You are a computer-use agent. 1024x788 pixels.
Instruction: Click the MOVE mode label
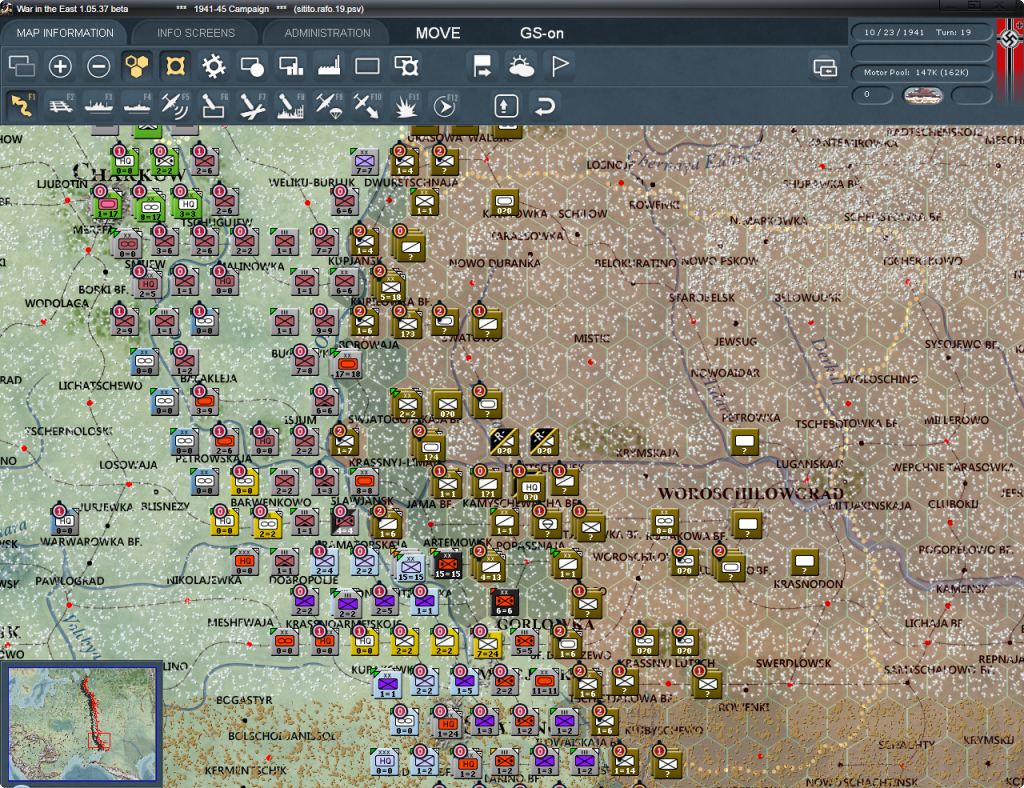[438, 33]
